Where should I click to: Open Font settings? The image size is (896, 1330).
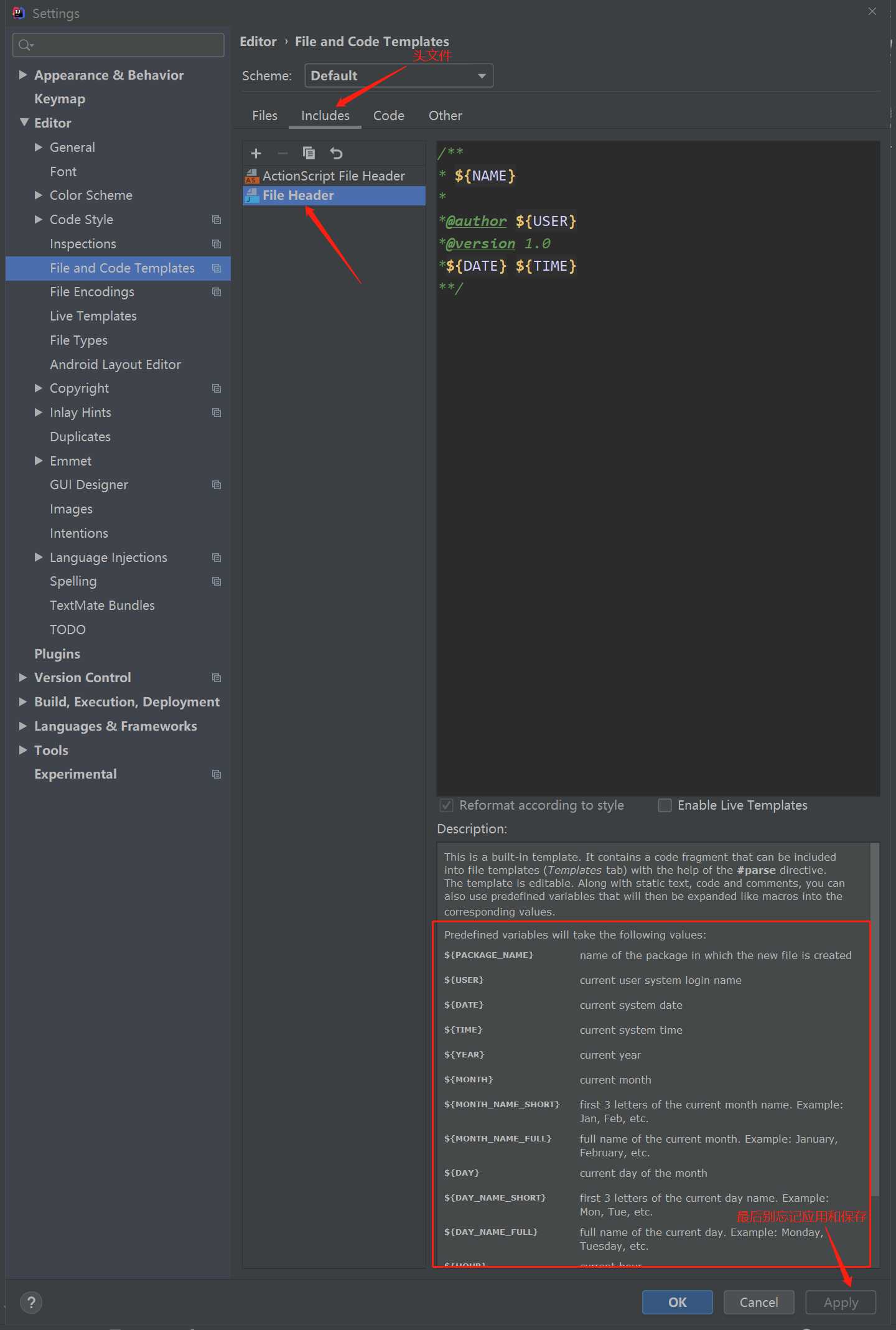click(x=63, y=171)
